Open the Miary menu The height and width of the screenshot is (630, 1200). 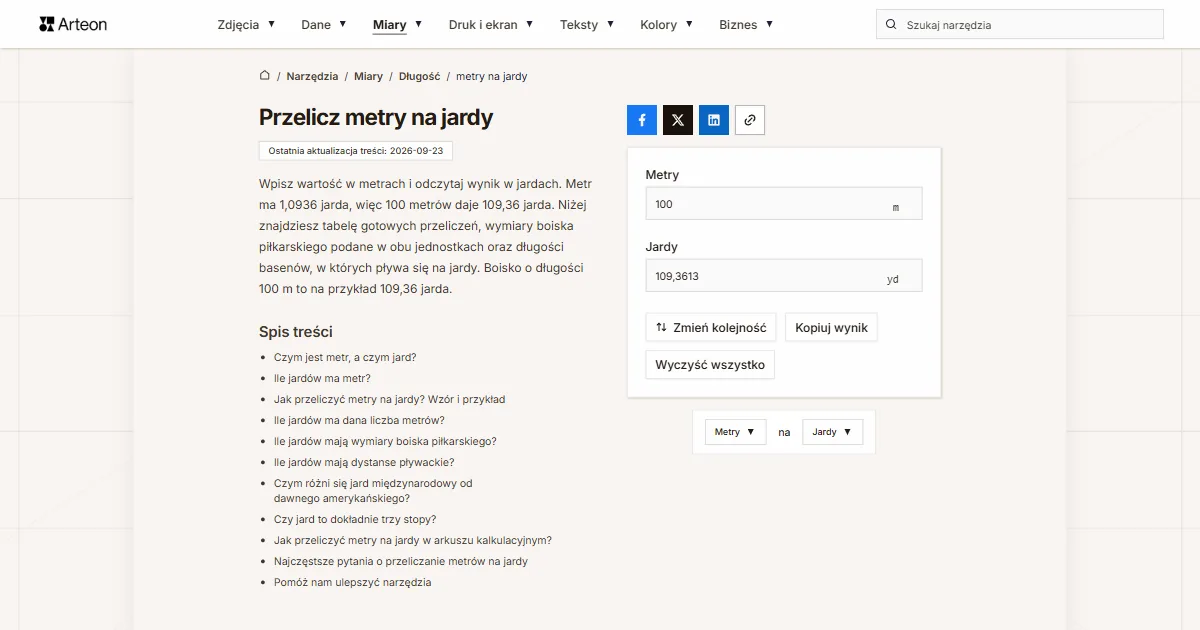coord(397,24)
